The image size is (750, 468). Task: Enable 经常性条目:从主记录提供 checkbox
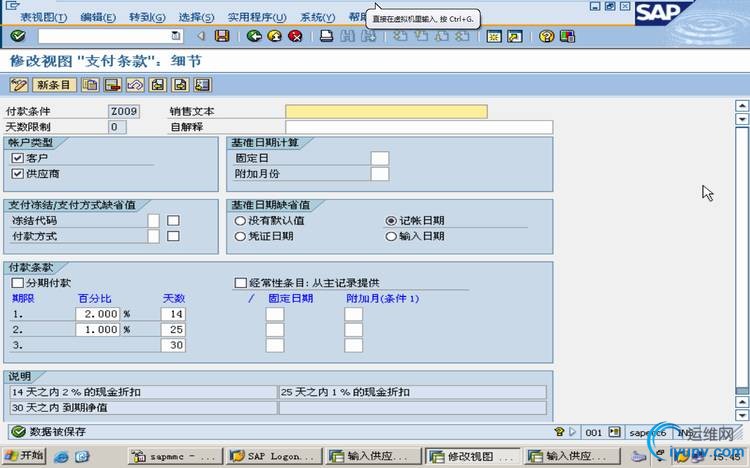click(x=240, y=283)
